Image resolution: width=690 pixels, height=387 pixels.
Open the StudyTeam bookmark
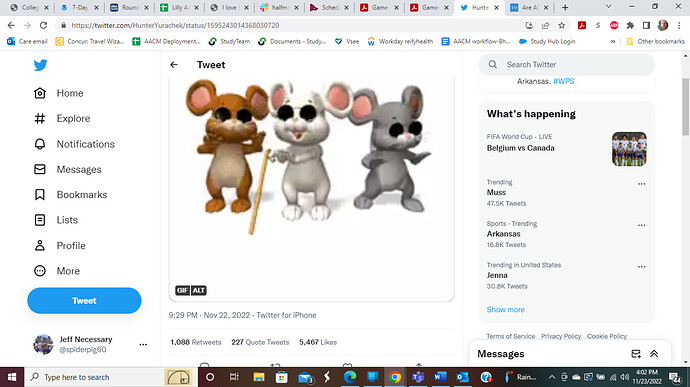click(x=230, y=41)
